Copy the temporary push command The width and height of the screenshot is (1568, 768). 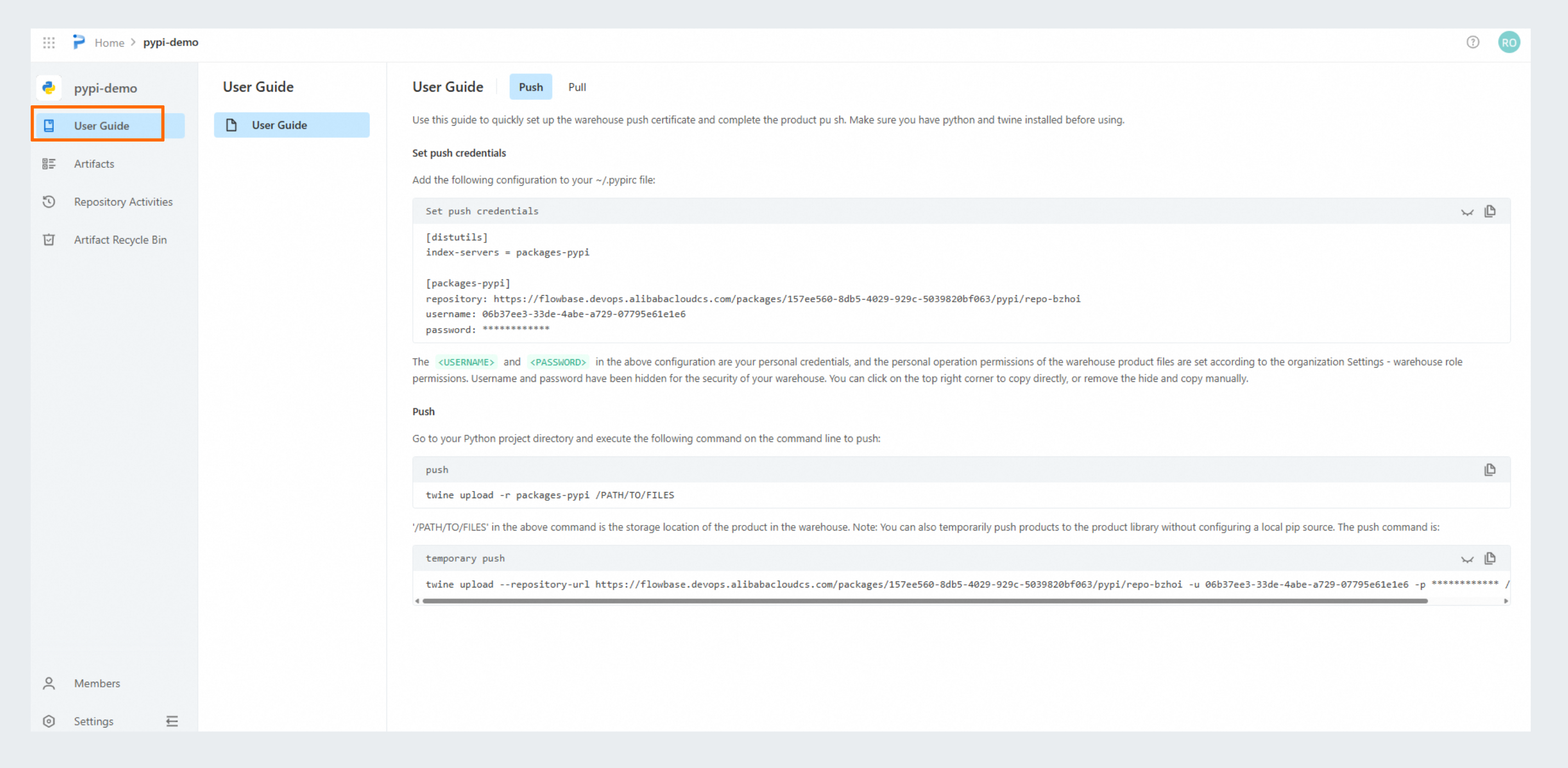tap(1490, 558)
